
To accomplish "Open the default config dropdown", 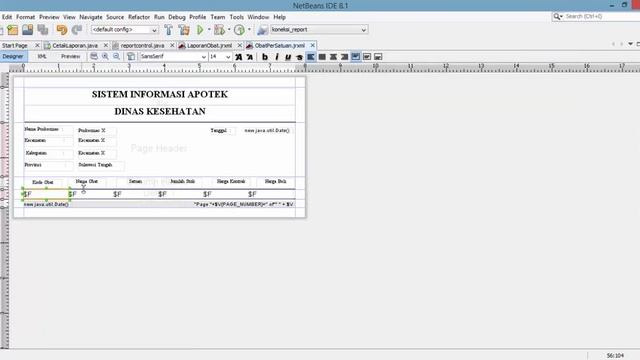I will coord(124,30).
